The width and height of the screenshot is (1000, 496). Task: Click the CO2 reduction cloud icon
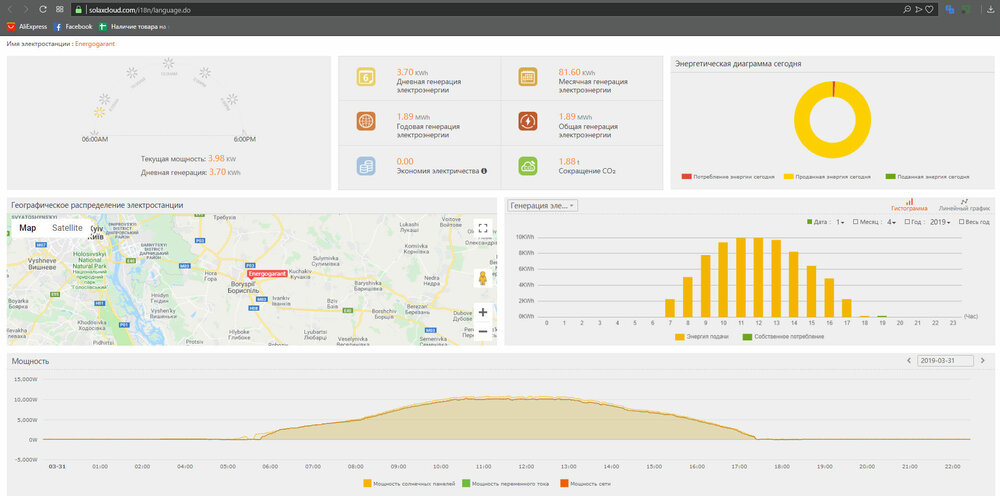pyautogui.click(x=527, y=166)
